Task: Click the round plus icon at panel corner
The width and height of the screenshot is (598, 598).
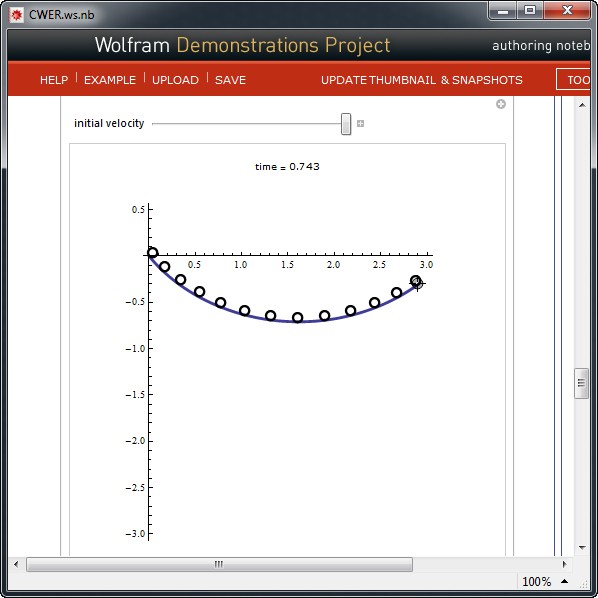Action: coord(501,104)
